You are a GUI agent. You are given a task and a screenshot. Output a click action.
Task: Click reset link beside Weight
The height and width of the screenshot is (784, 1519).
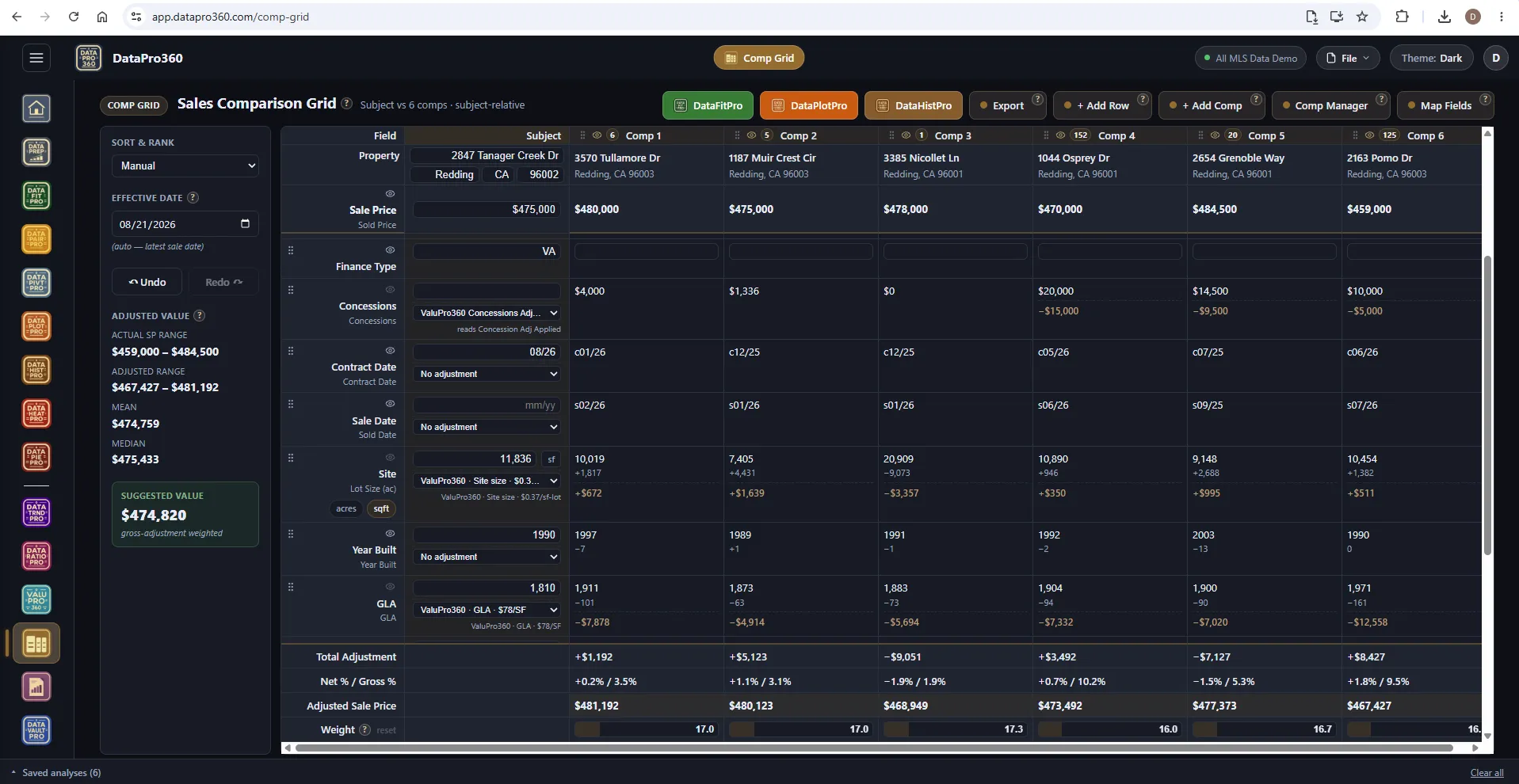[386, 730]
